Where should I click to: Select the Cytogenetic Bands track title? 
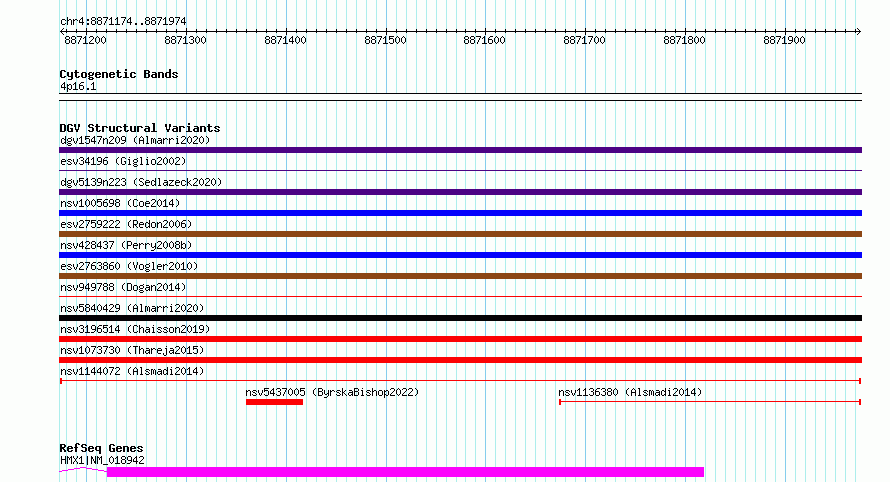(x=119, y=74)
